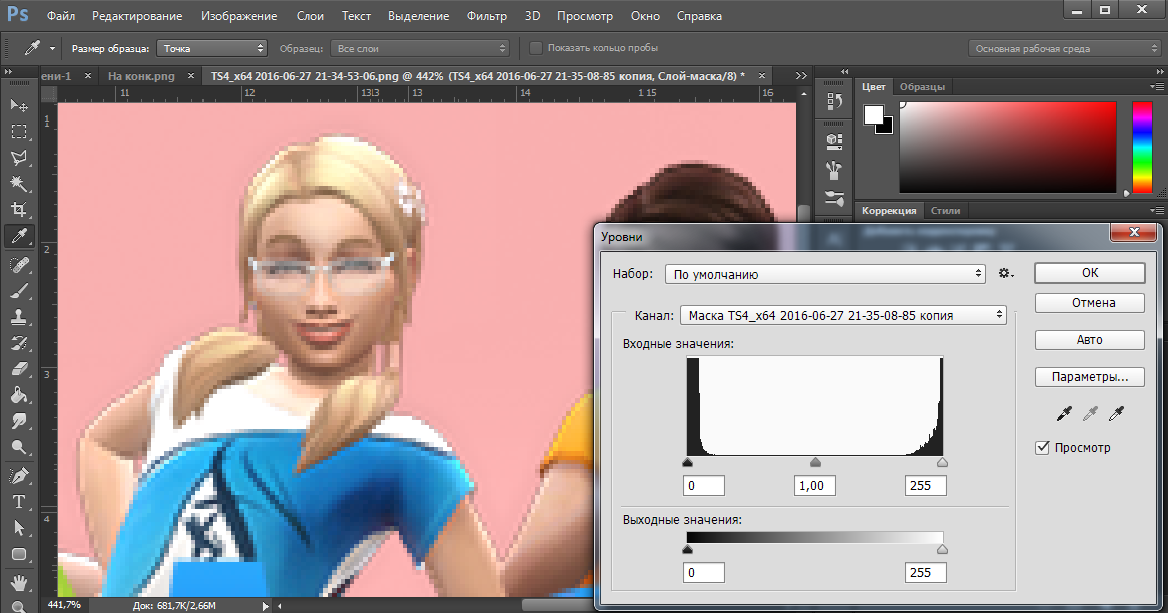Open the Основная рабочая среда workspace dropdown

pyautogui.click(x=1065, y=48)
